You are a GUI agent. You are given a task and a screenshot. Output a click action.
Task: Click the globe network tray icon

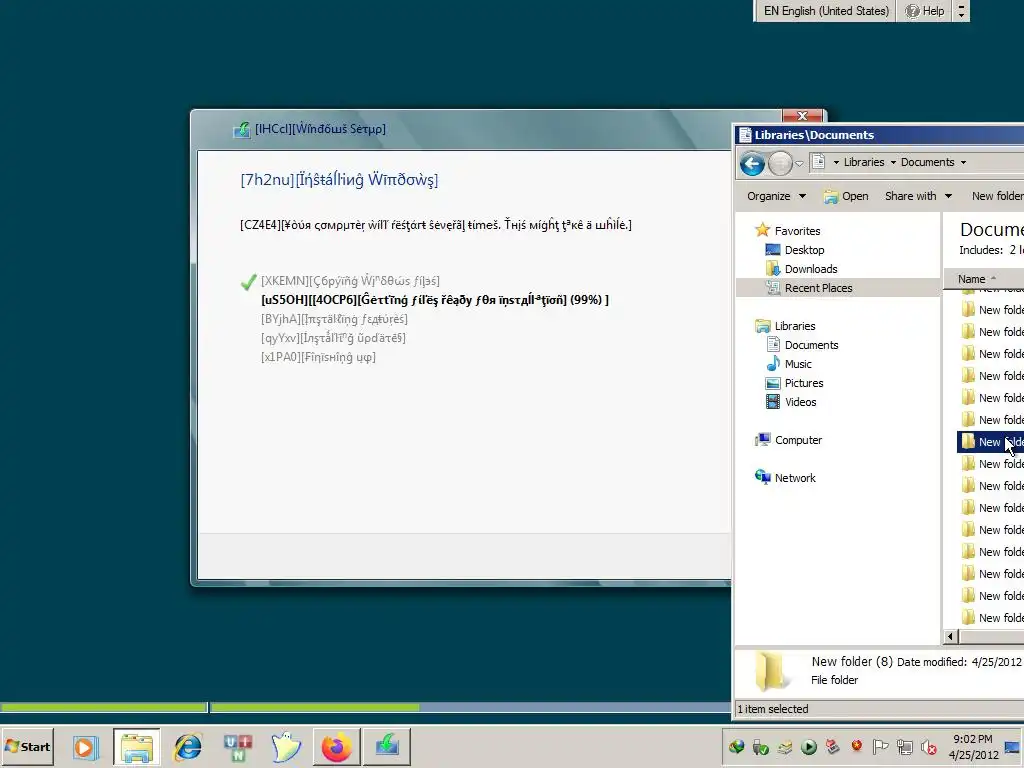(737, 746)
